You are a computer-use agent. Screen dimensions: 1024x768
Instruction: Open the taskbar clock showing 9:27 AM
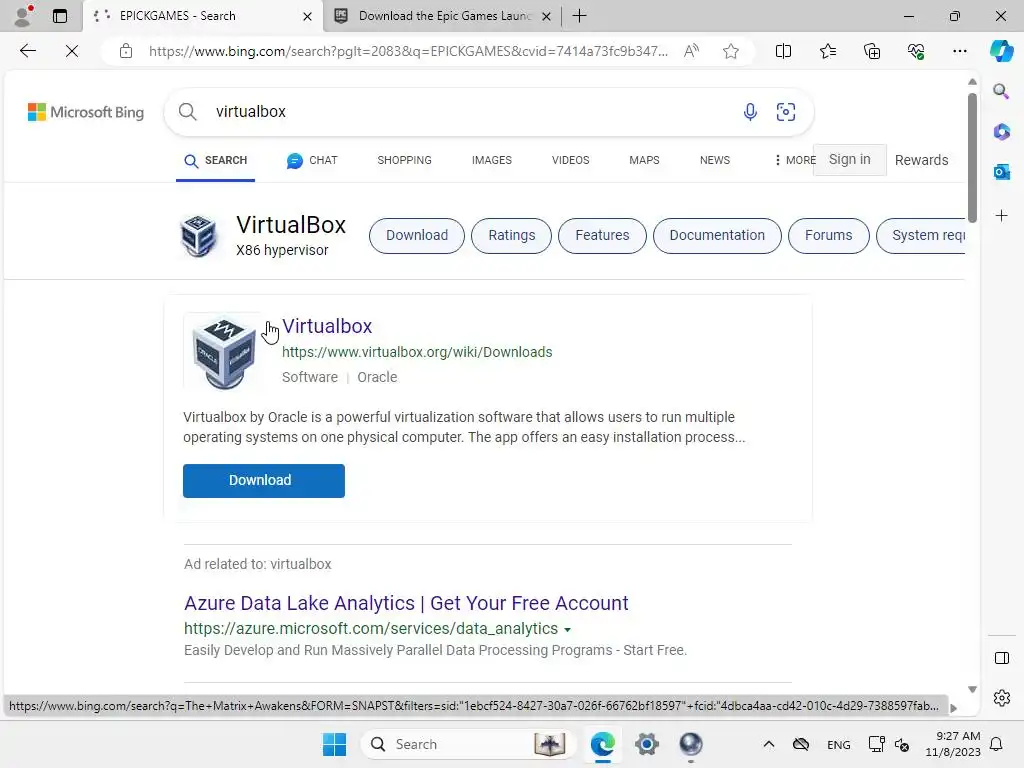(x=952, y=744)
